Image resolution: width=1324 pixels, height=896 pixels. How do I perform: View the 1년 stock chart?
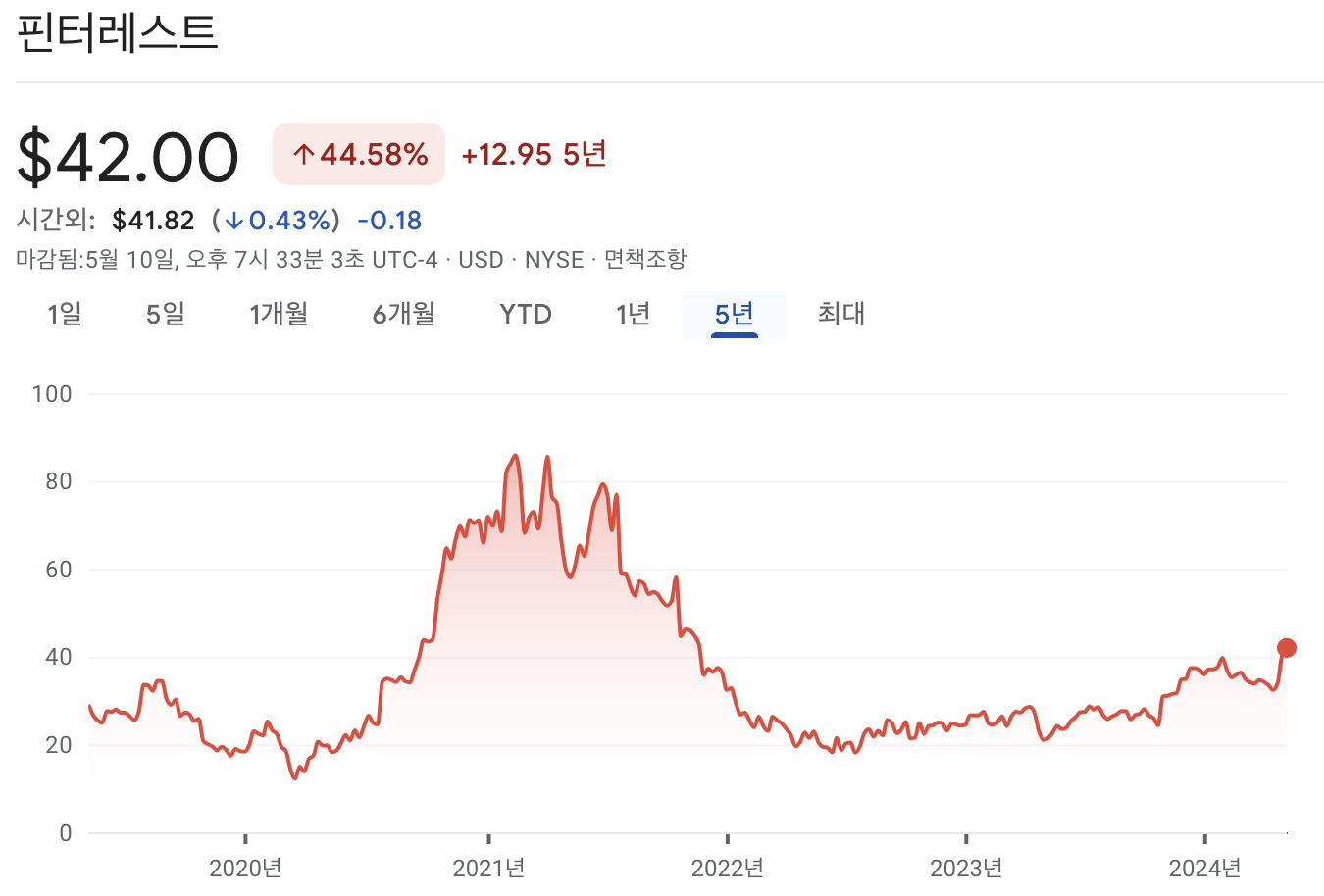tap(633, 314)
